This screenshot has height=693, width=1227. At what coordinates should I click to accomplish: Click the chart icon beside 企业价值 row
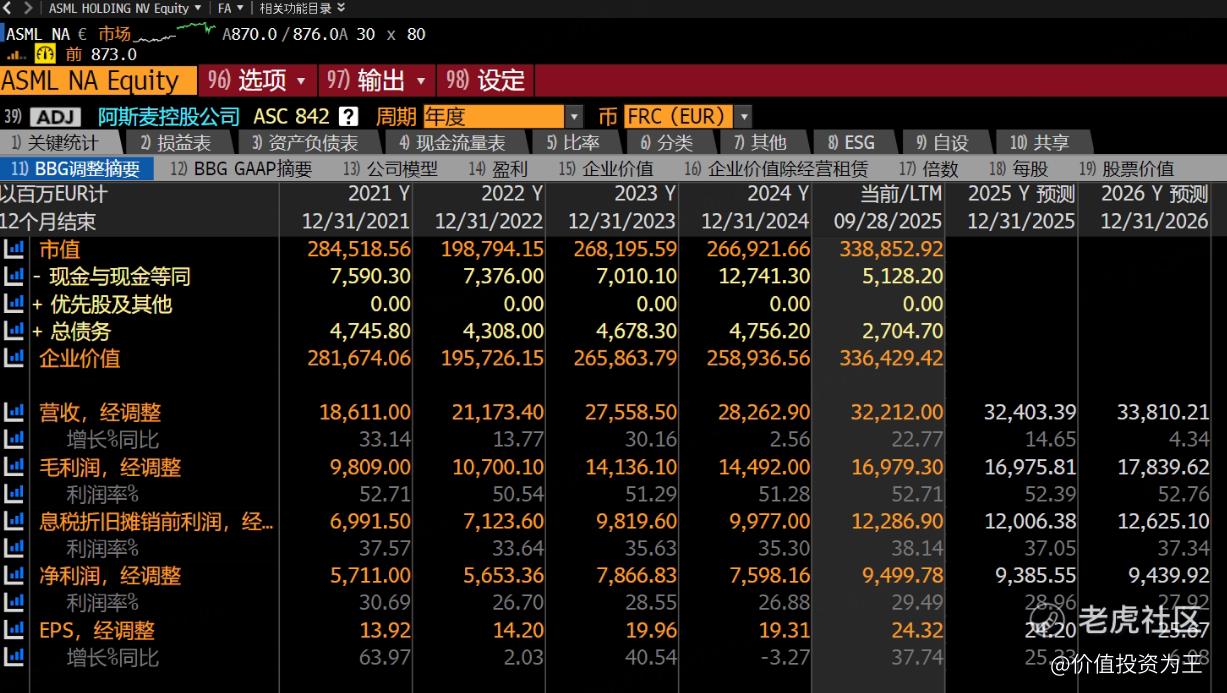[x=14, y=358]
